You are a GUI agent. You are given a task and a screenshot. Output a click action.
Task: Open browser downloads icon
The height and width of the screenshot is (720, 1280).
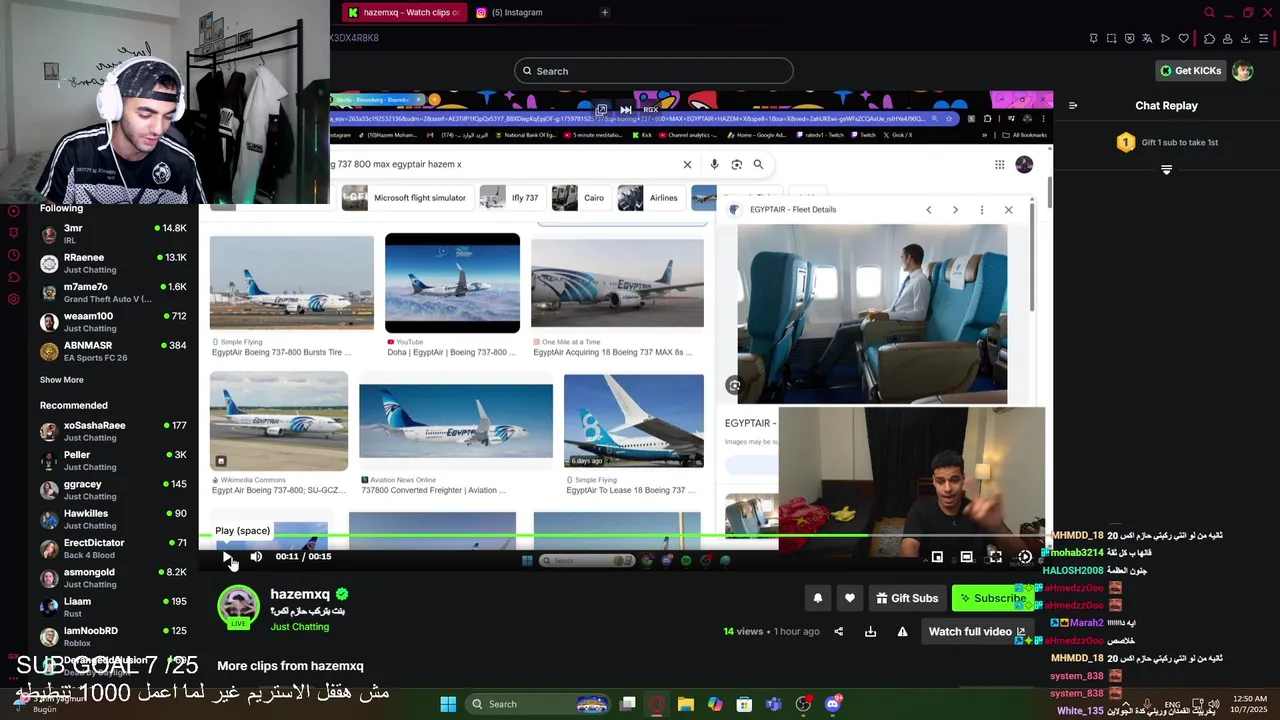point(1245,38)
